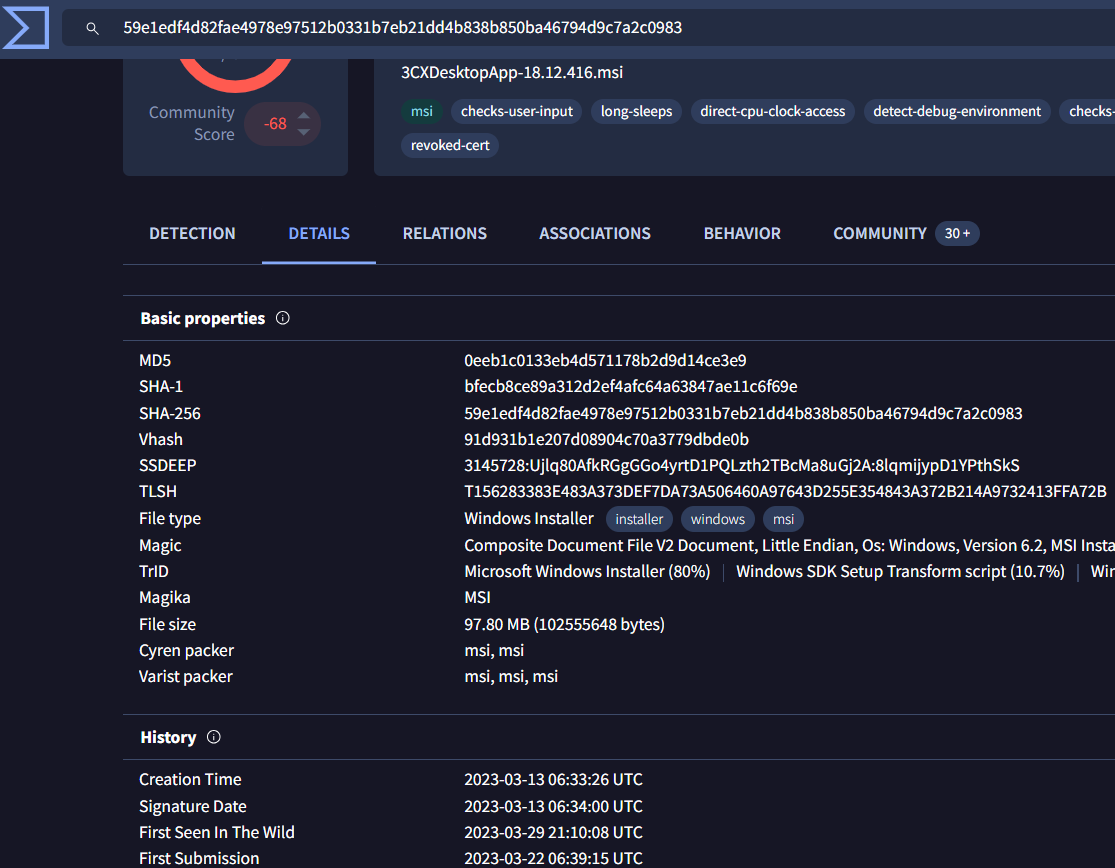Click the -68 community score value
1115x868 pixels.
pos(275,124)
